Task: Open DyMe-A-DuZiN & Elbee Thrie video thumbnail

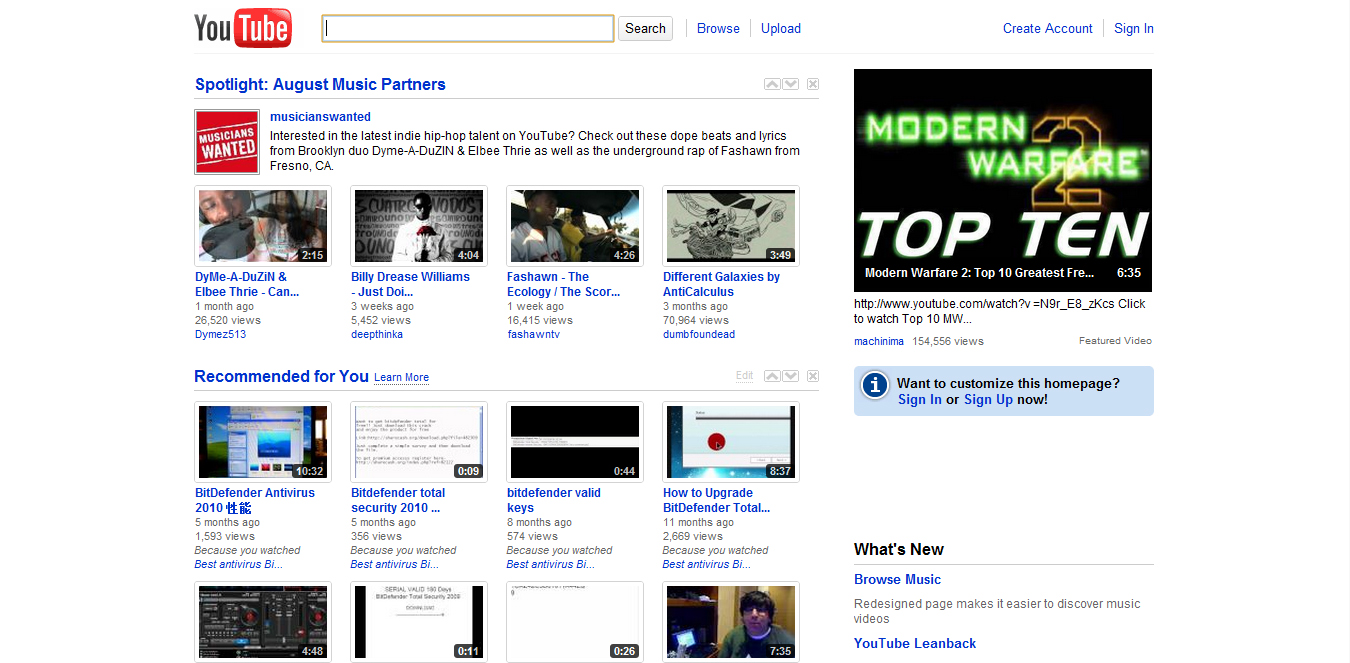Action: [x=263, y=226]
